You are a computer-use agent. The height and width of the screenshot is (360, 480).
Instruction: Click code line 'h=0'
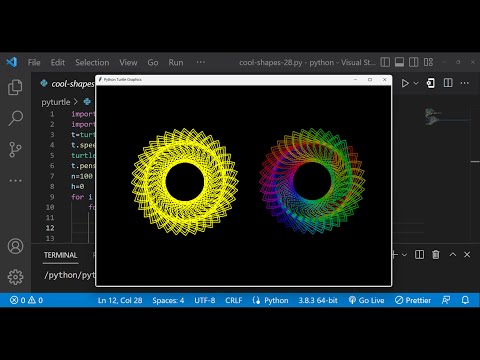pyautogui.click(x=78, y=186)
